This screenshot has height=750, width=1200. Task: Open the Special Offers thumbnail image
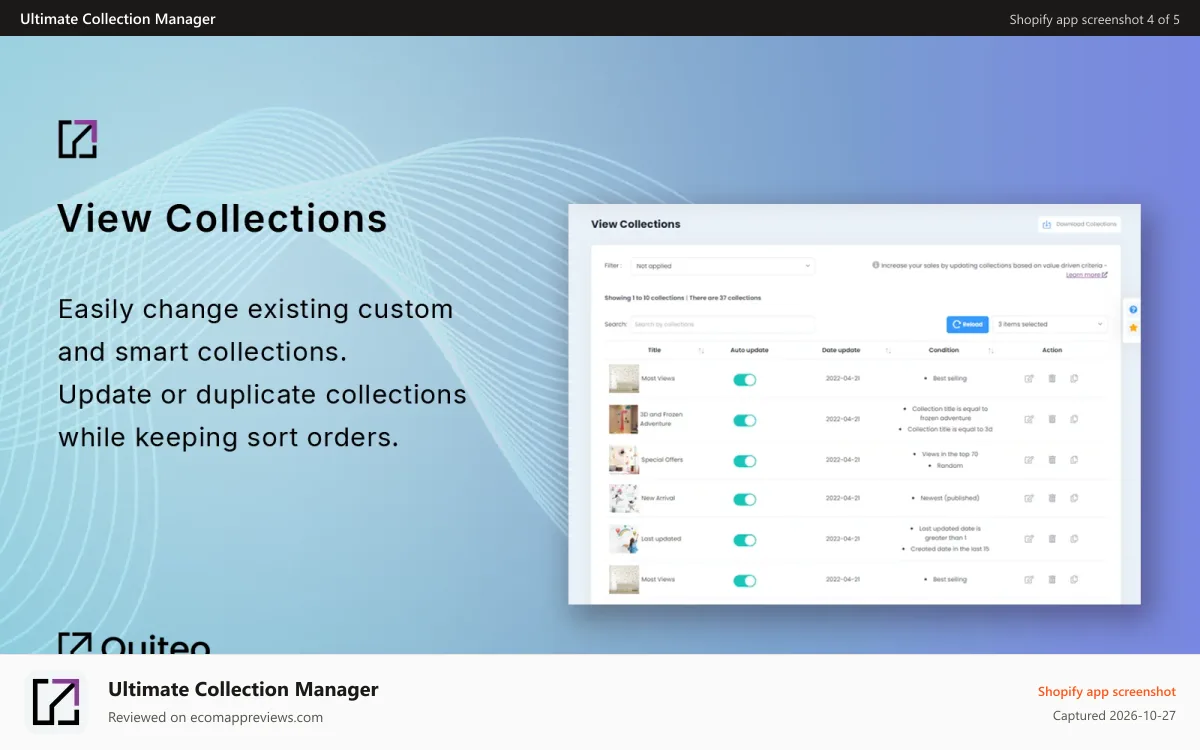623,459
